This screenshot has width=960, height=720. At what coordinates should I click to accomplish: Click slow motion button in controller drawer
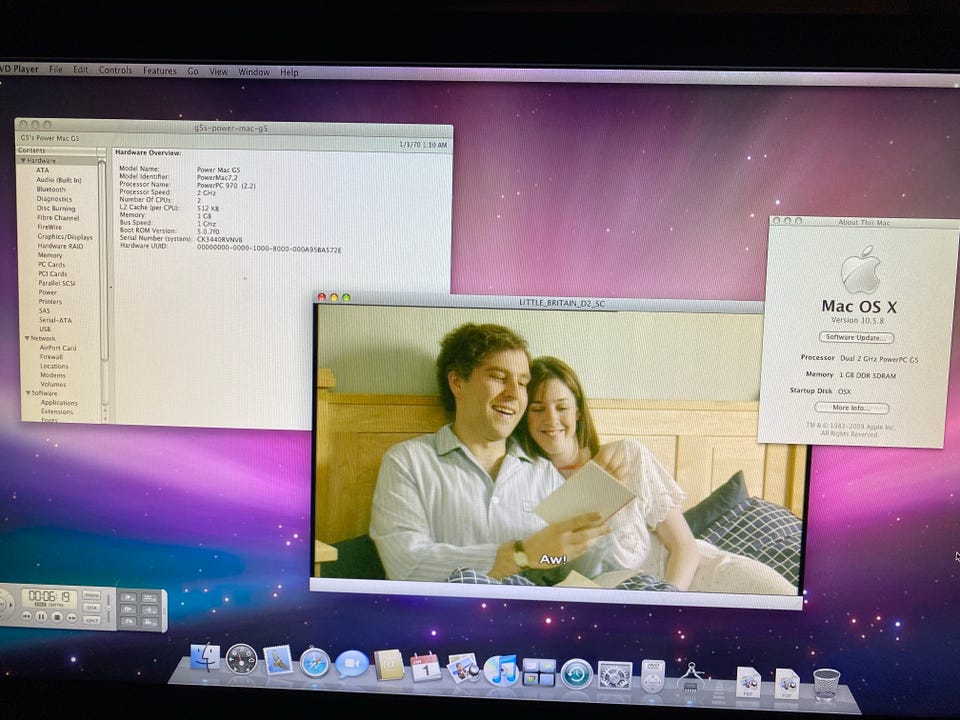pyautogui.click(x=129, y=597)
